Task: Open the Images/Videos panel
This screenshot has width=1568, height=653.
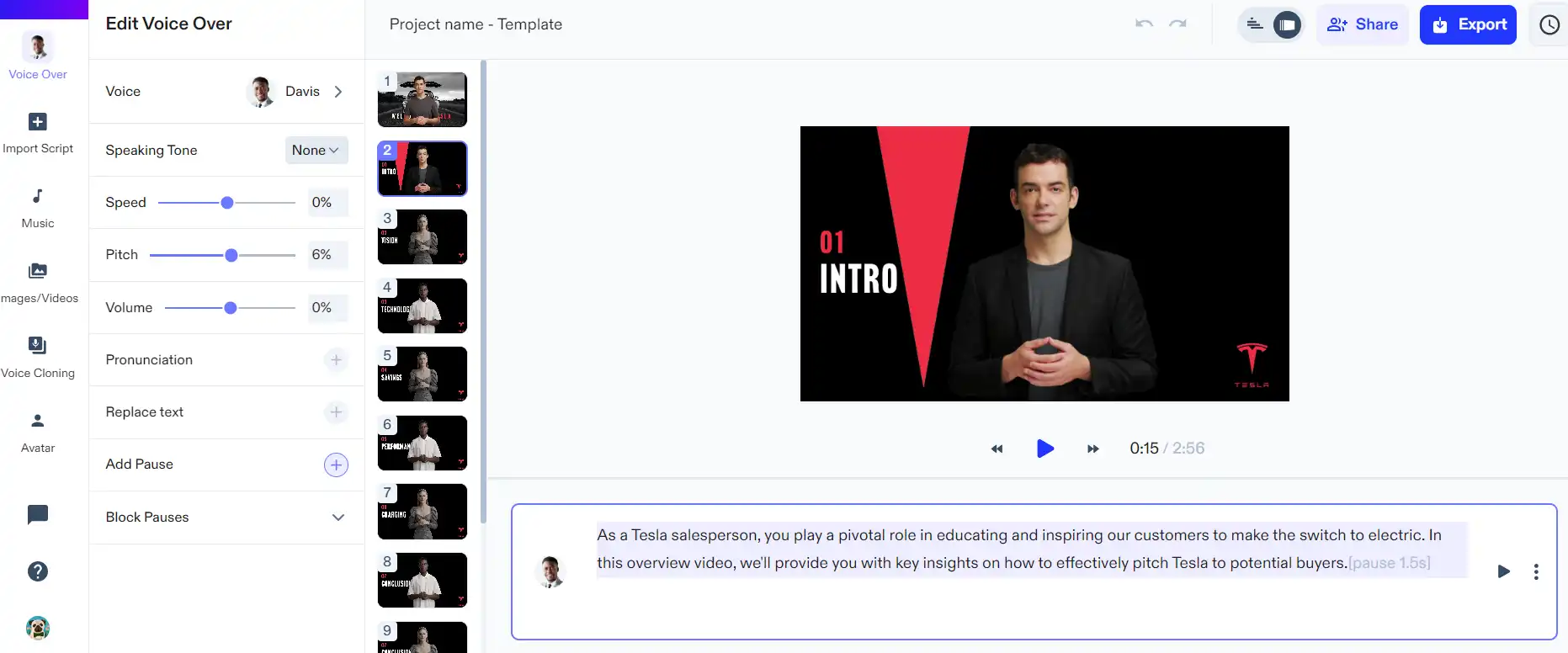Action: pyautogui.click(x=38, y=283)
